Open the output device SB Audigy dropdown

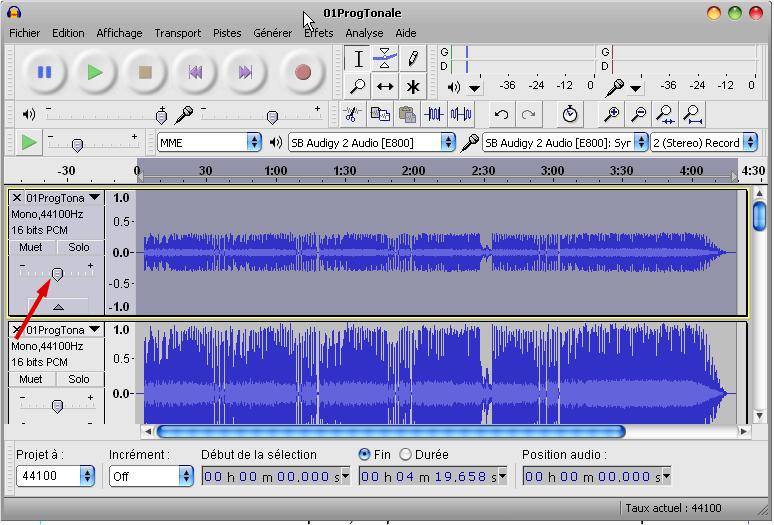tap(372, 143)
